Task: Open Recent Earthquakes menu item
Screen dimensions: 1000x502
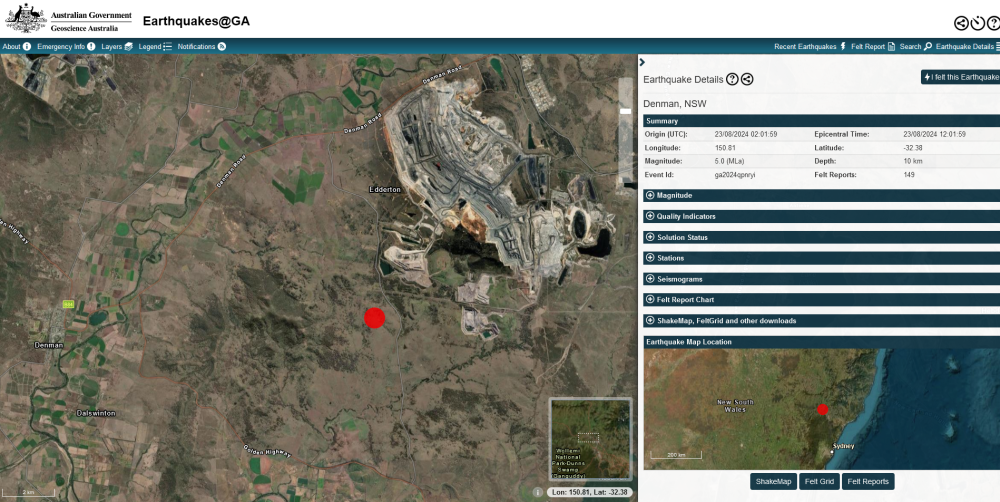Action: coord(810,46)
